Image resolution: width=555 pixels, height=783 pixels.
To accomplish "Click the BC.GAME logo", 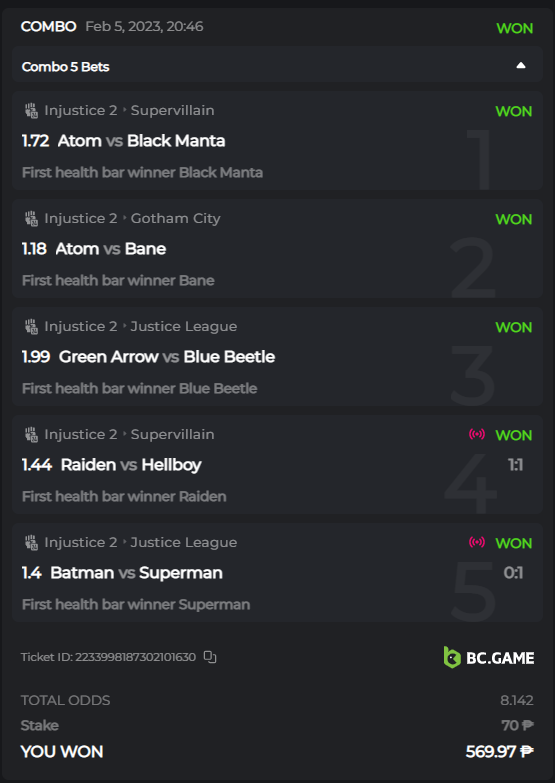I will click(489, 657).
